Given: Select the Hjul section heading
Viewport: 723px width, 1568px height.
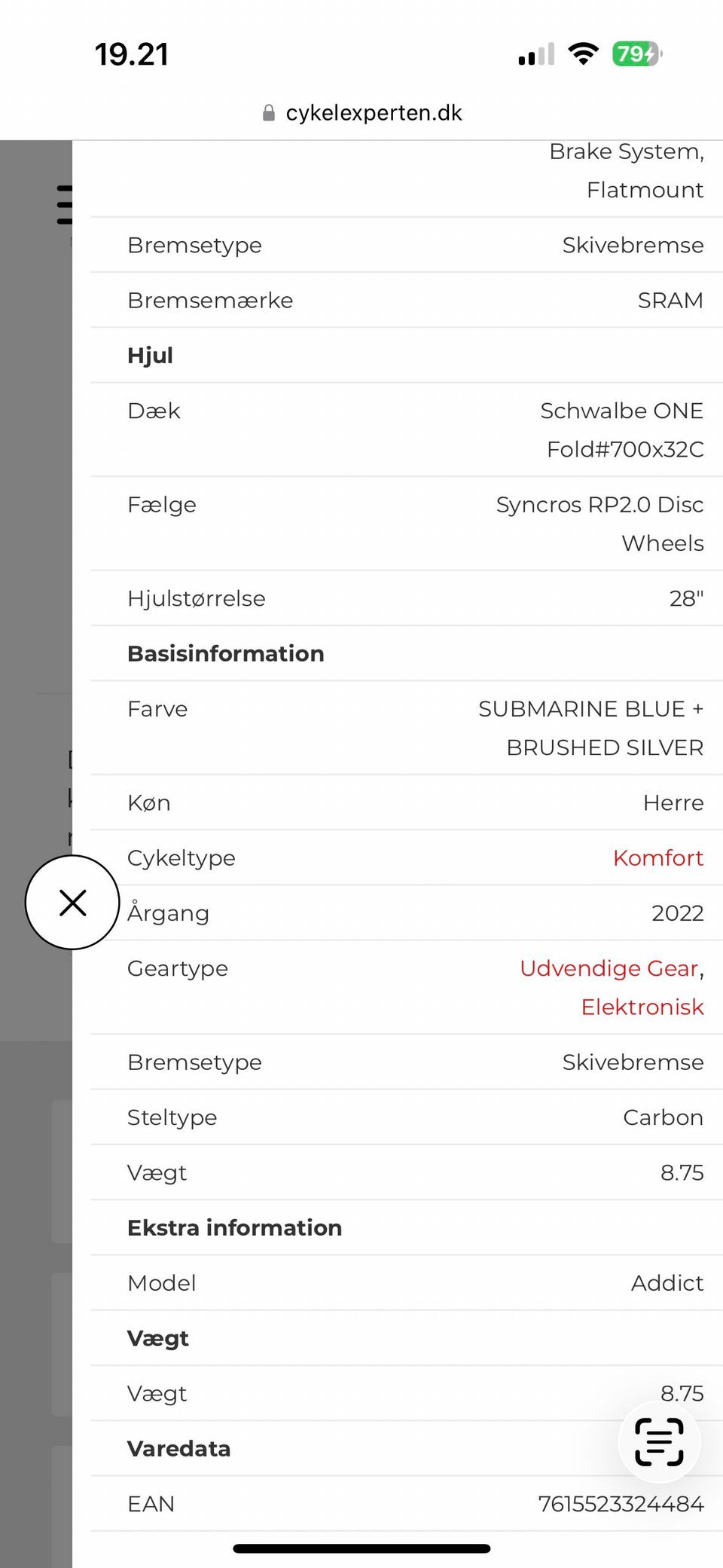Looking at the screenshot, I should pyautogui.click(x=150, y=356).
